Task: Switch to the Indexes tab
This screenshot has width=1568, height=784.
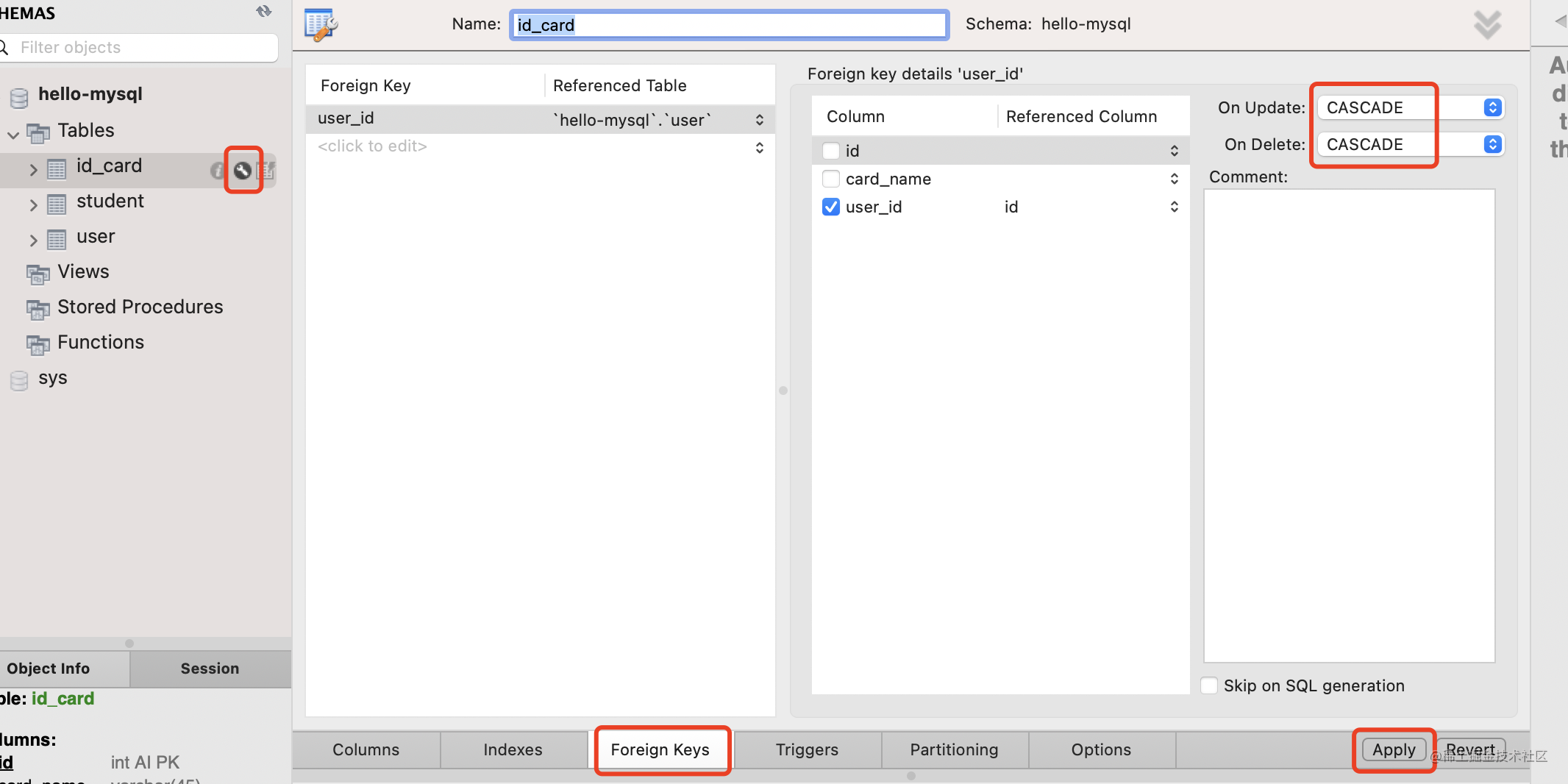Action: tap(513, 749)
